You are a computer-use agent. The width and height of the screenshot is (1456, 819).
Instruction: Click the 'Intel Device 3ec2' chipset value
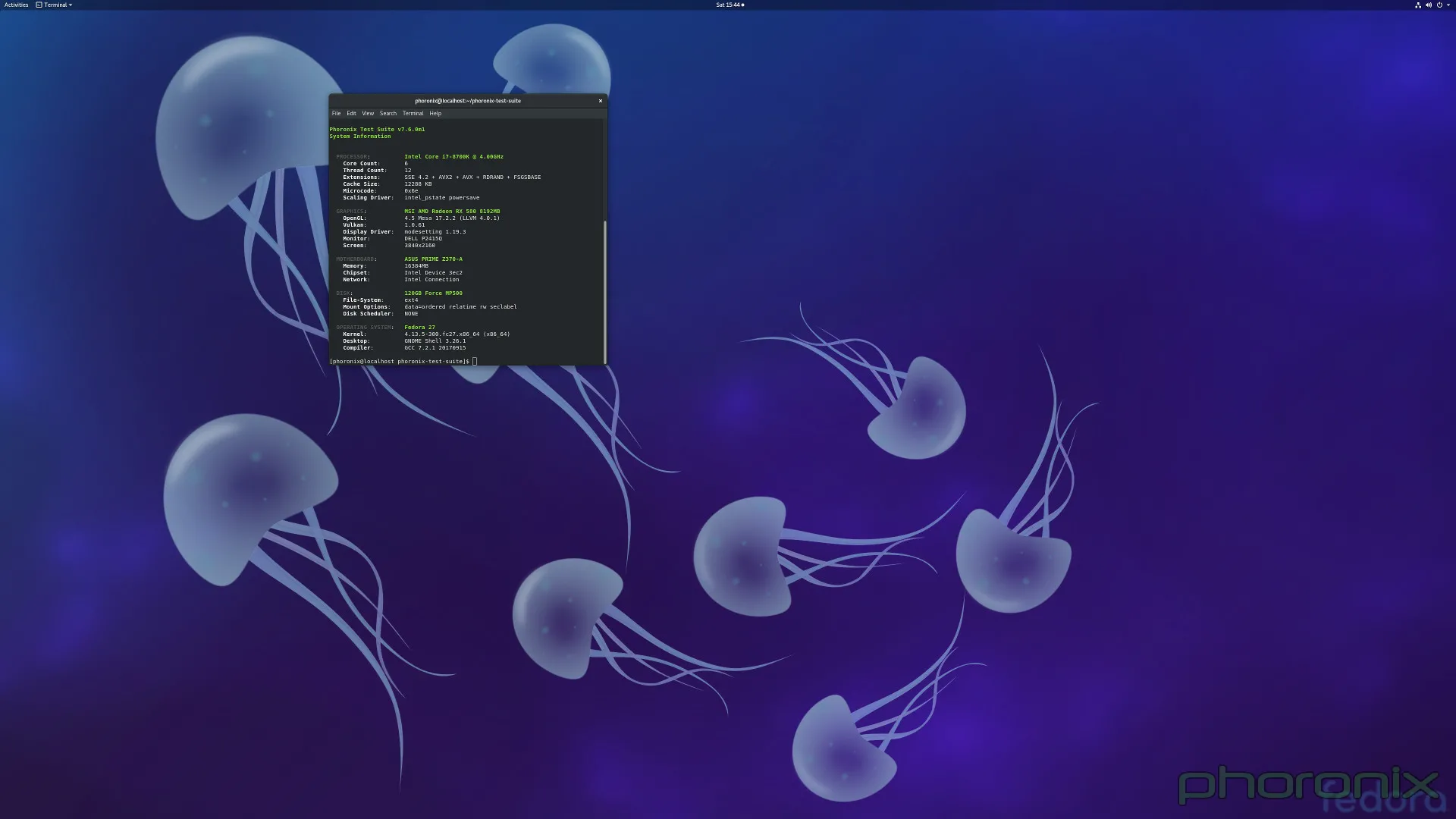click(433, 273)
